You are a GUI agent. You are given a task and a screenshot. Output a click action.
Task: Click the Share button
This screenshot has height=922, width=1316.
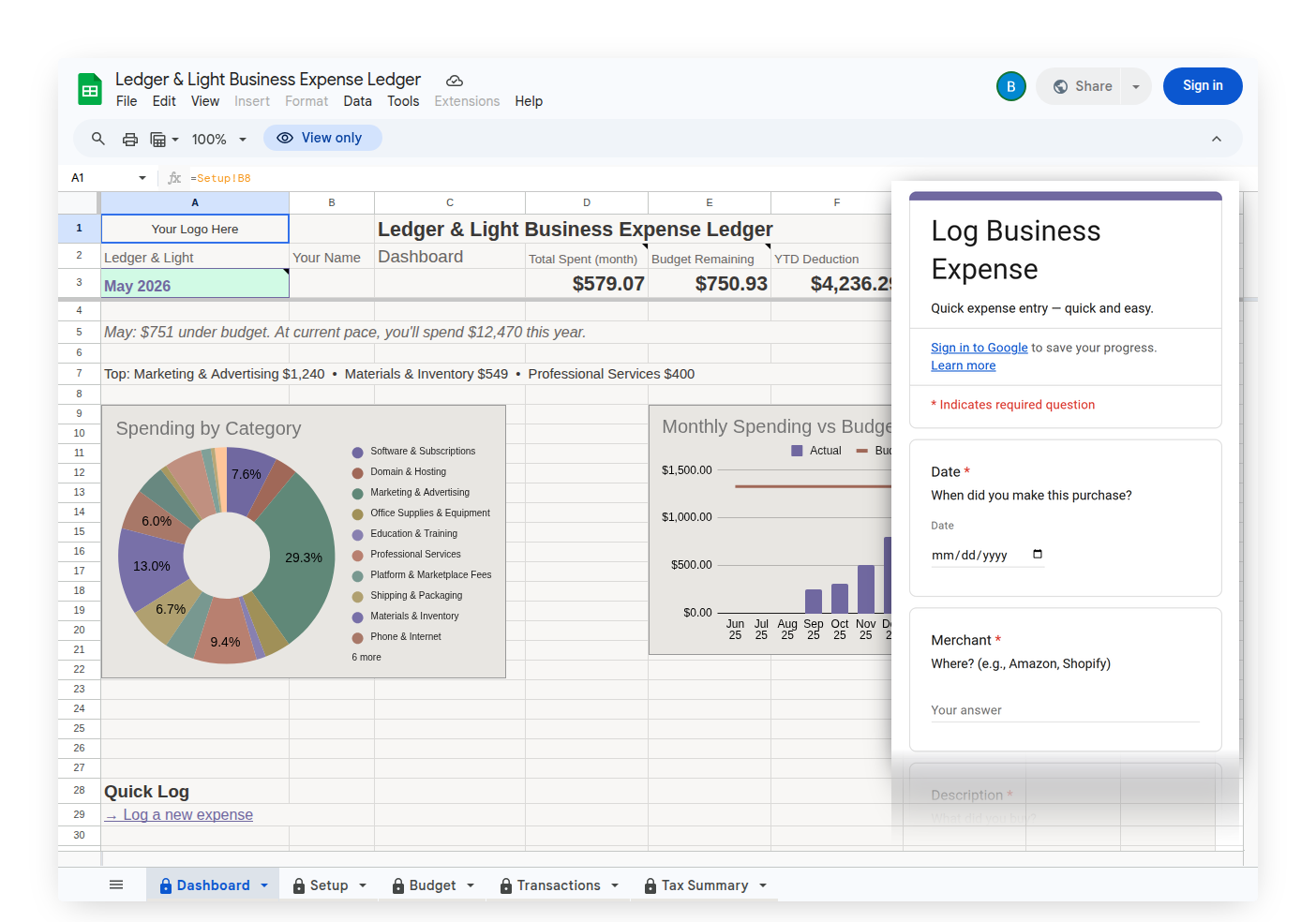(1080, 86)
